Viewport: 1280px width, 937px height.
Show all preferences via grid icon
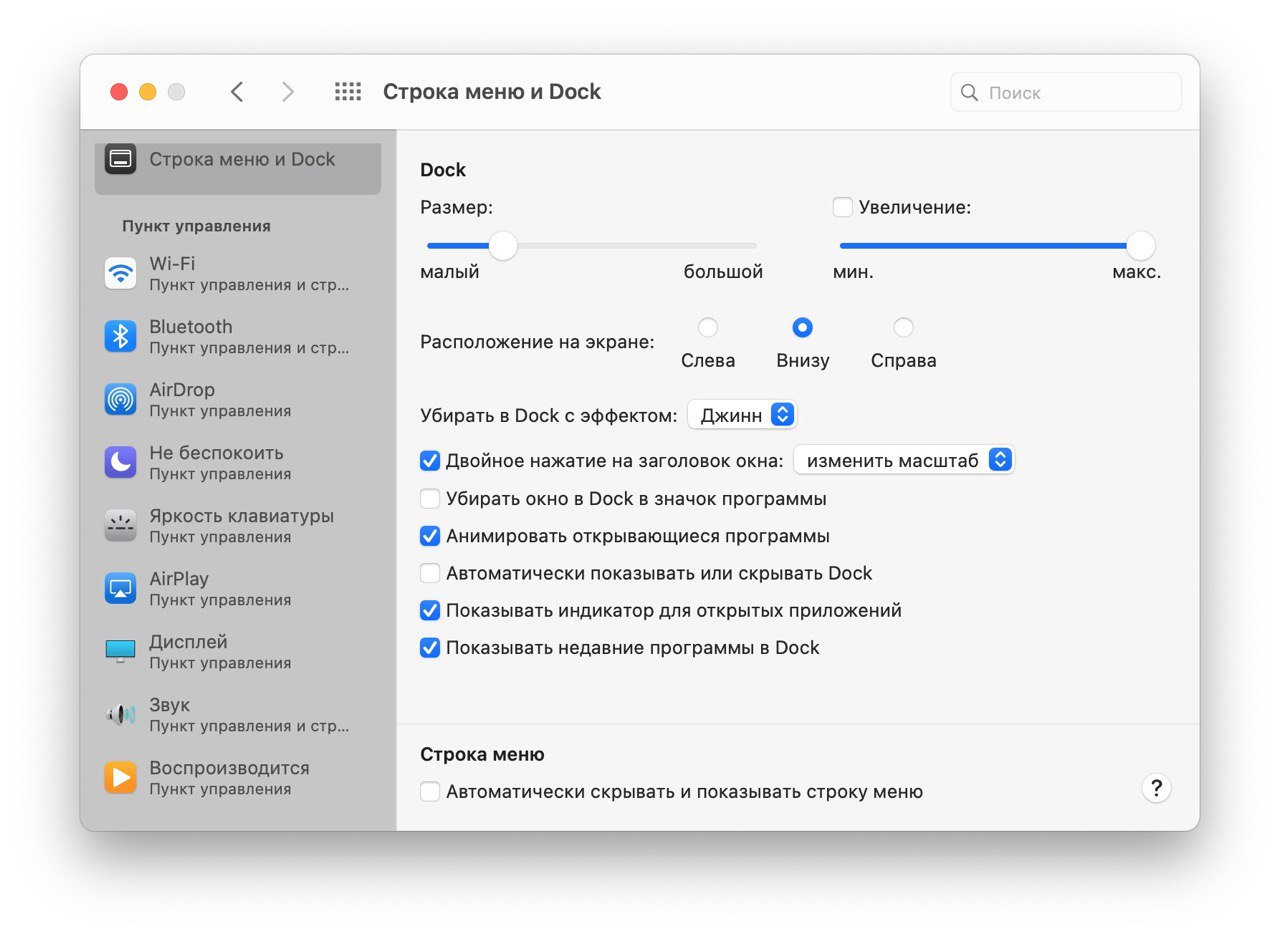point(347,92)
